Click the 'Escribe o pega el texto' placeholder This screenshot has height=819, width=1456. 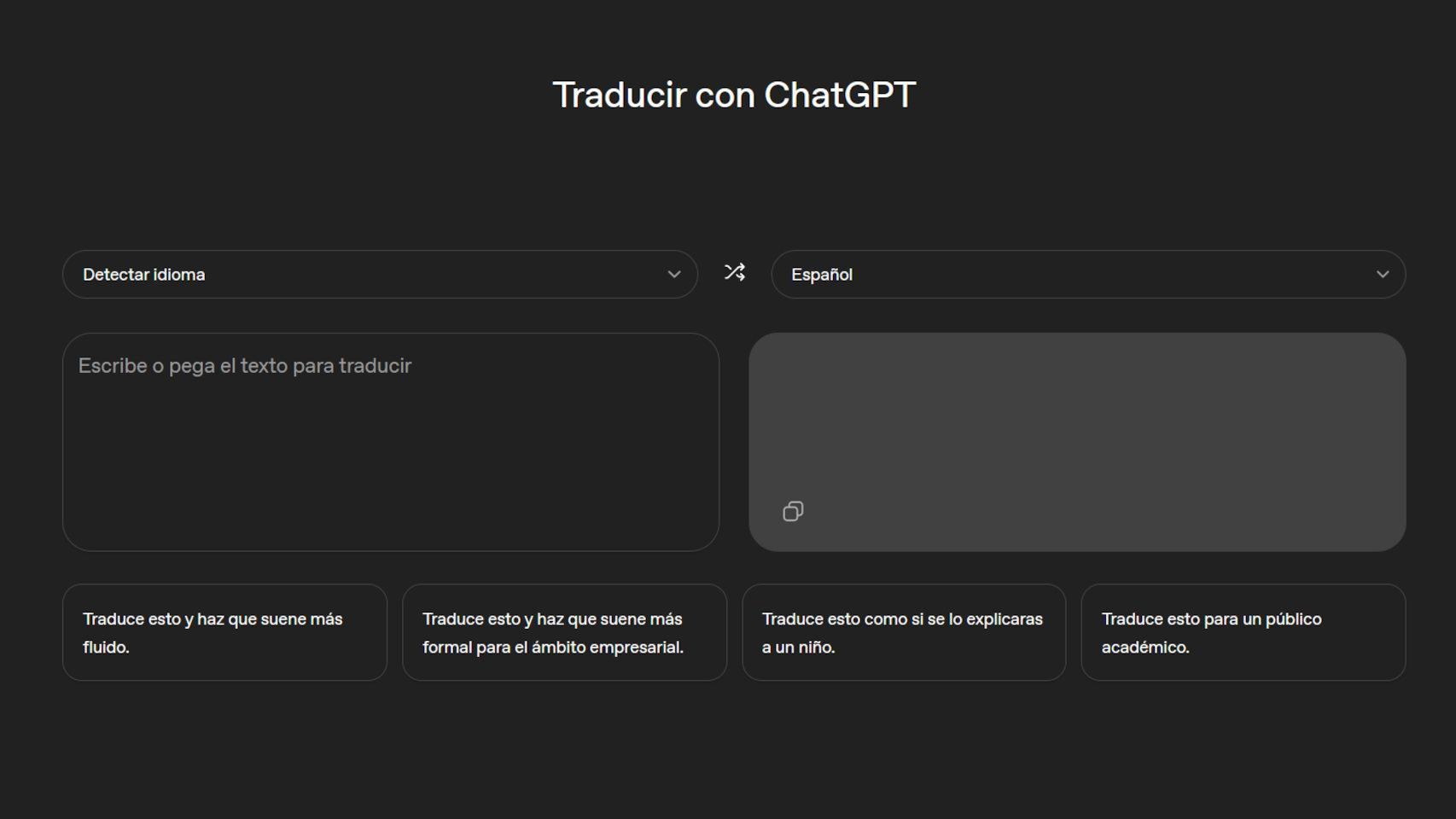(x=244, y=365)
